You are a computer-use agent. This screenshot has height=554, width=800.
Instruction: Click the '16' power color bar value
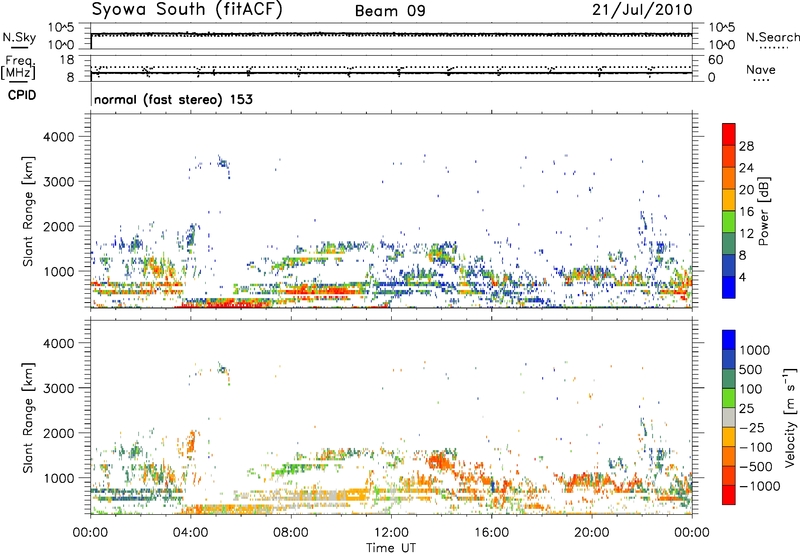[x=746, y=212]
